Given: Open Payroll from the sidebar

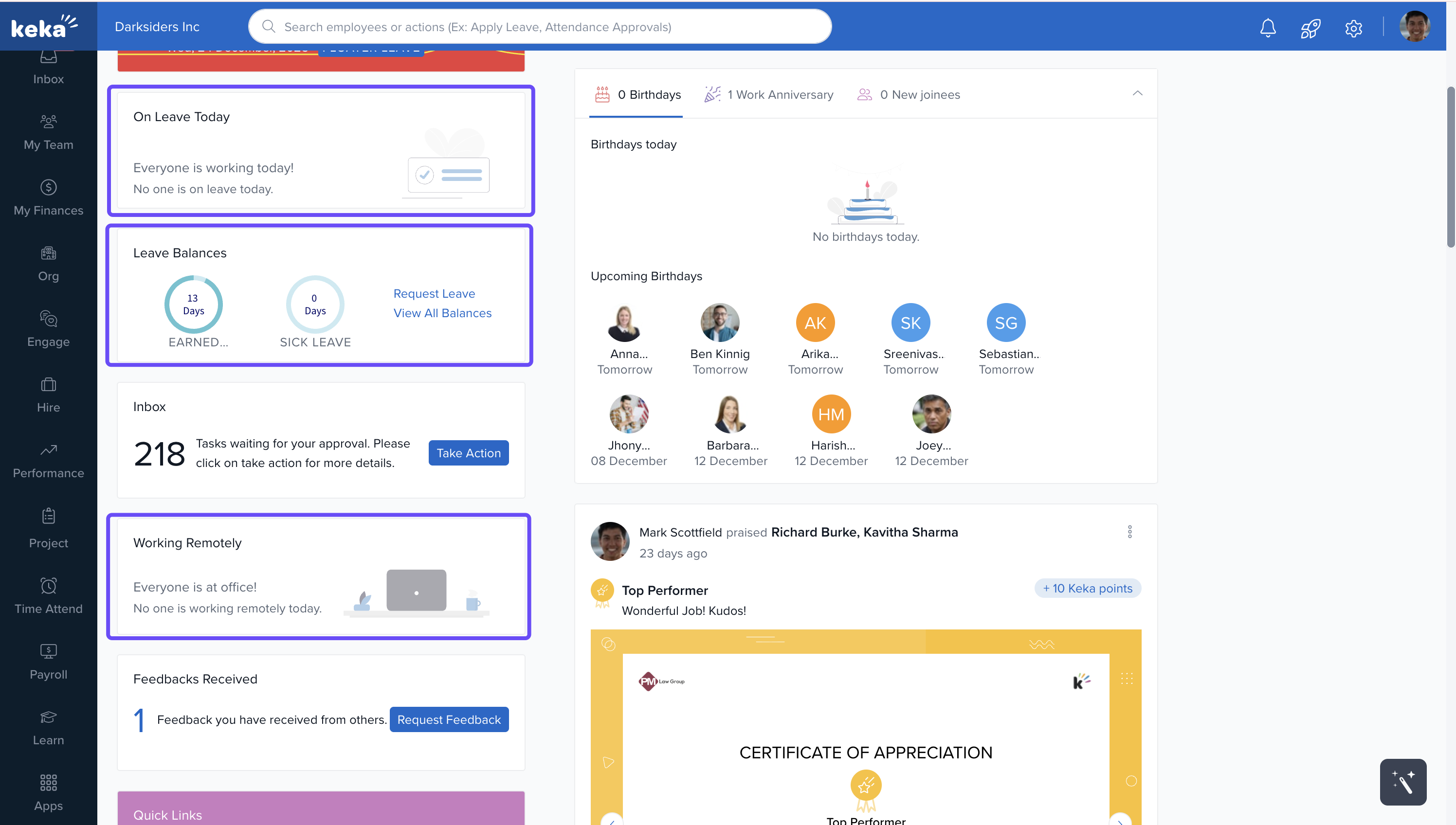Looking at the screenshot, I should click(x=48, y=661).
